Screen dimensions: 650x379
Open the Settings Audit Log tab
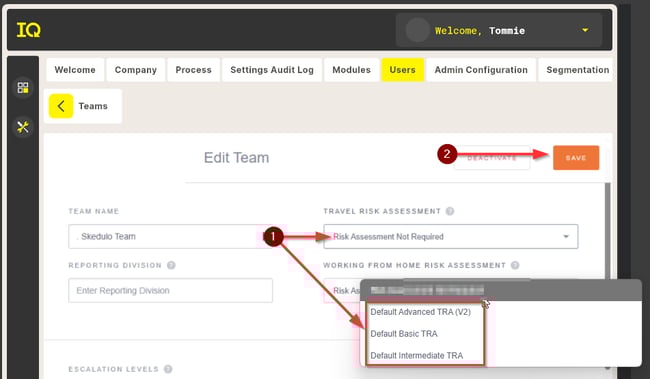[x=272, y=70]
